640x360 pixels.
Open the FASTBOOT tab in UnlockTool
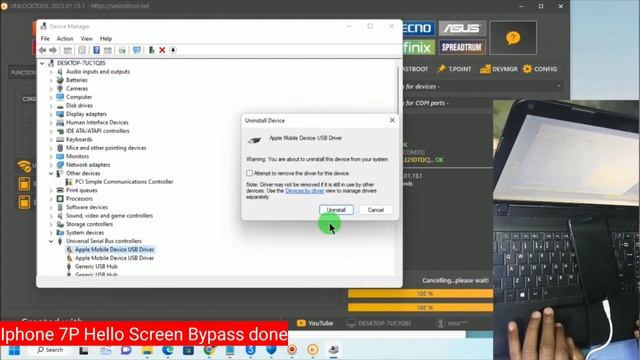416,69
